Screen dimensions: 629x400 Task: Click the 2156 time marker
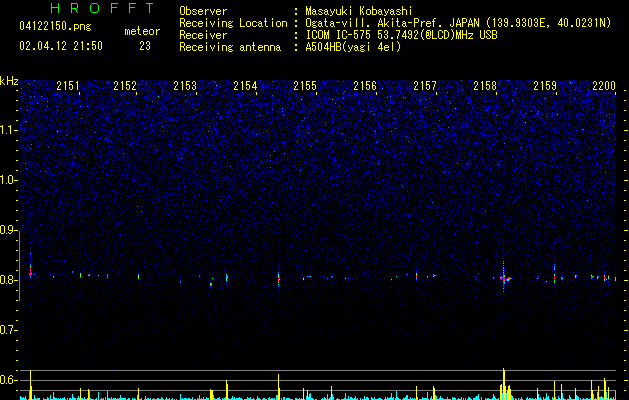pos(365,86)
